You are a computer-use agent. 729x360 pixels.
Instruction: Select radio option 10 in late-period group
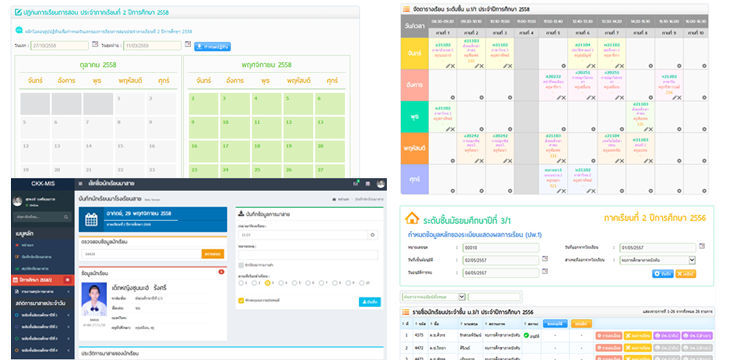(362, 282)
